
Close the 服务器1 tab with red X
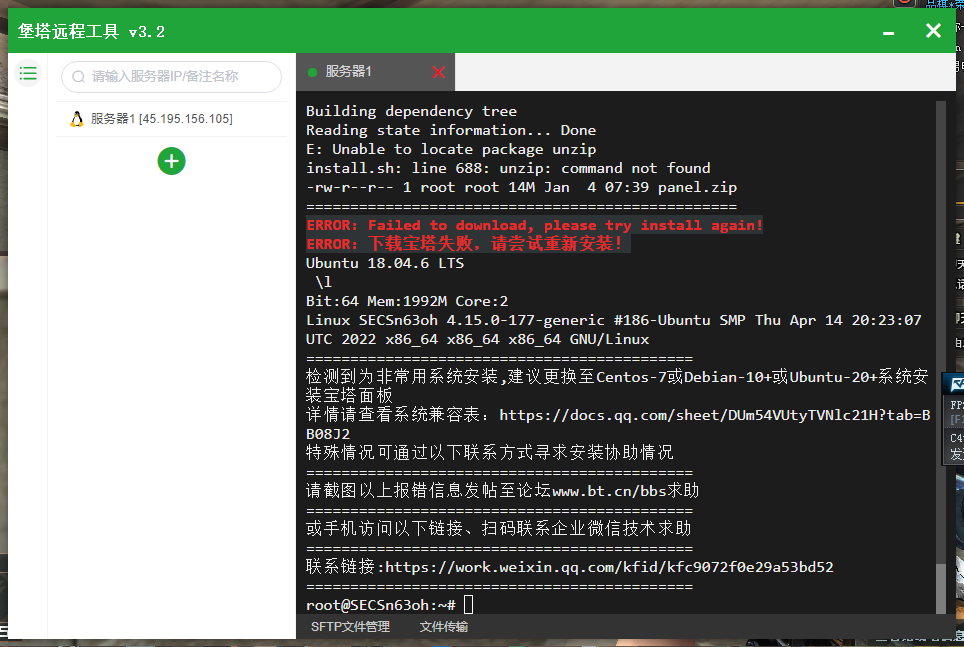point(438,73)
